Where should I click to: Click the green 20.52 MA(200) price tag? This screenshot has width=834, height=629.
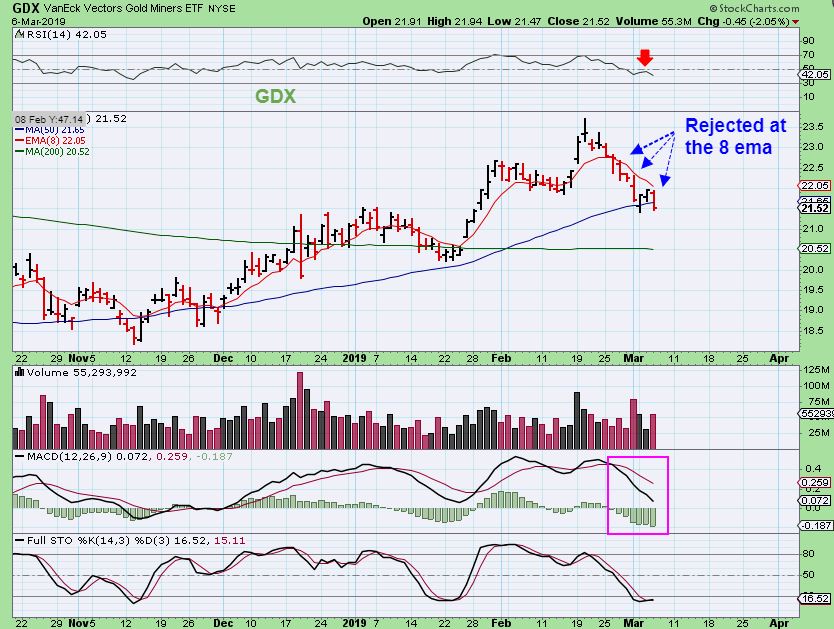point(815,248)
